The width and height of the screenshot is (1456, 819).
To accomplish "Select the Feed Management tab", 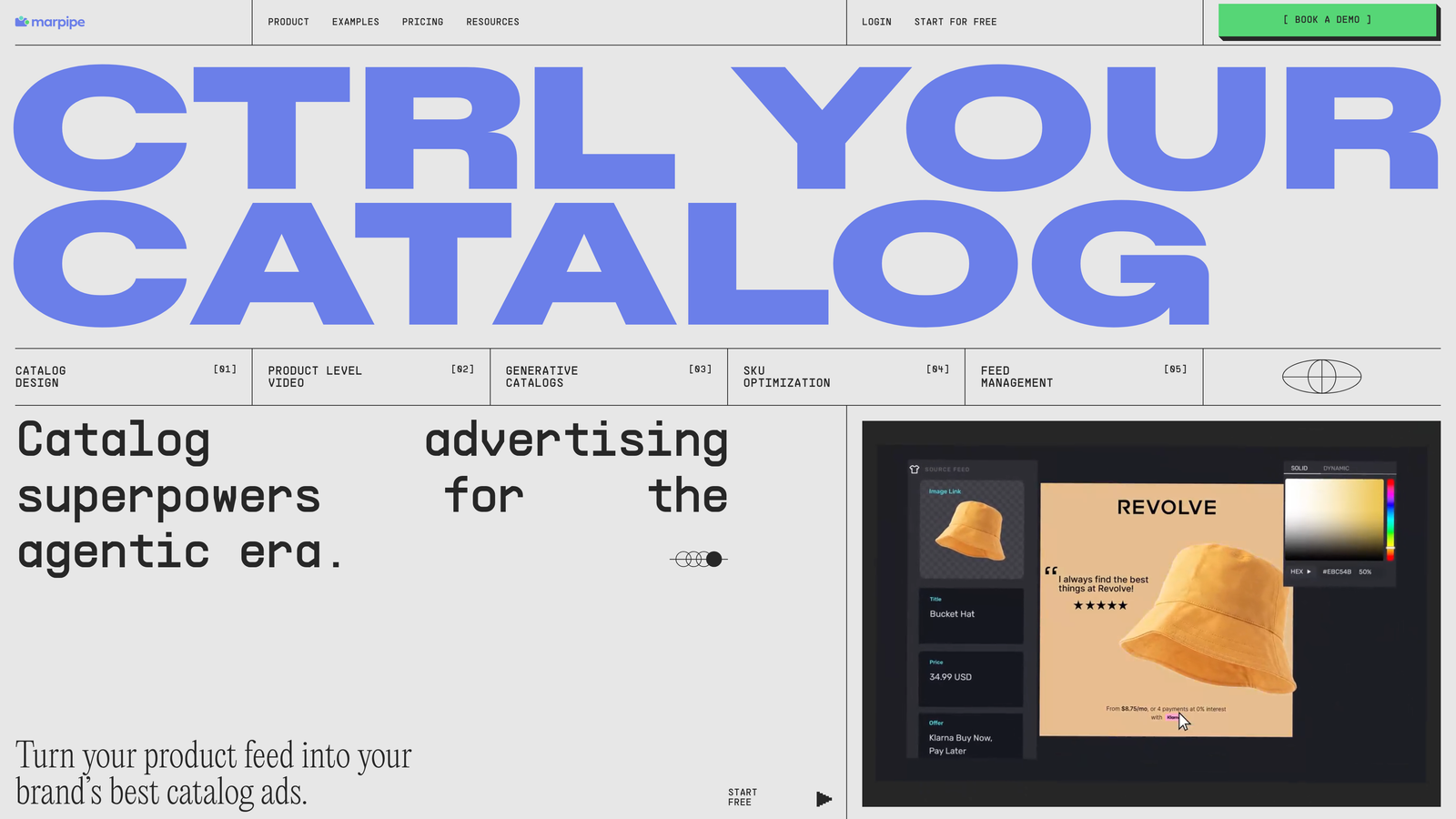I will pos(1084,377).
